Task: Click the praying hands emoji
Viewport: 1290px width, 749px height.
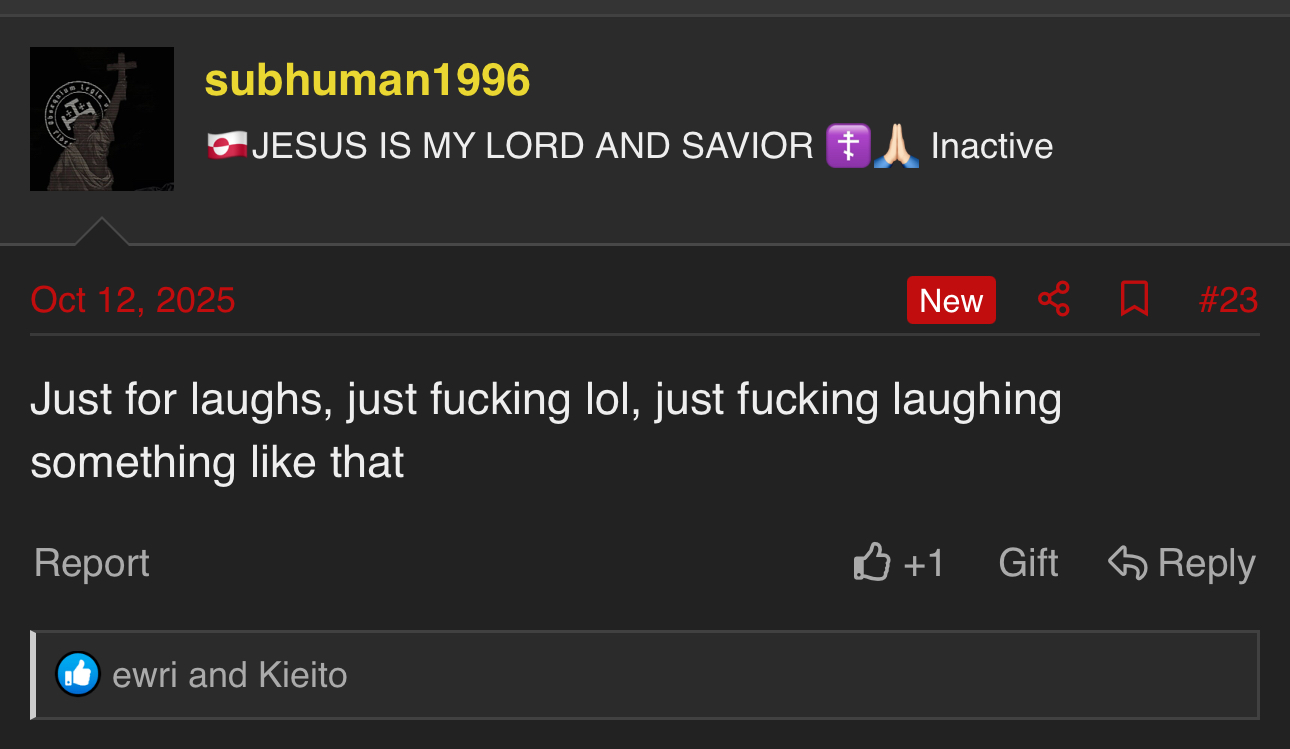Action: 896,146
